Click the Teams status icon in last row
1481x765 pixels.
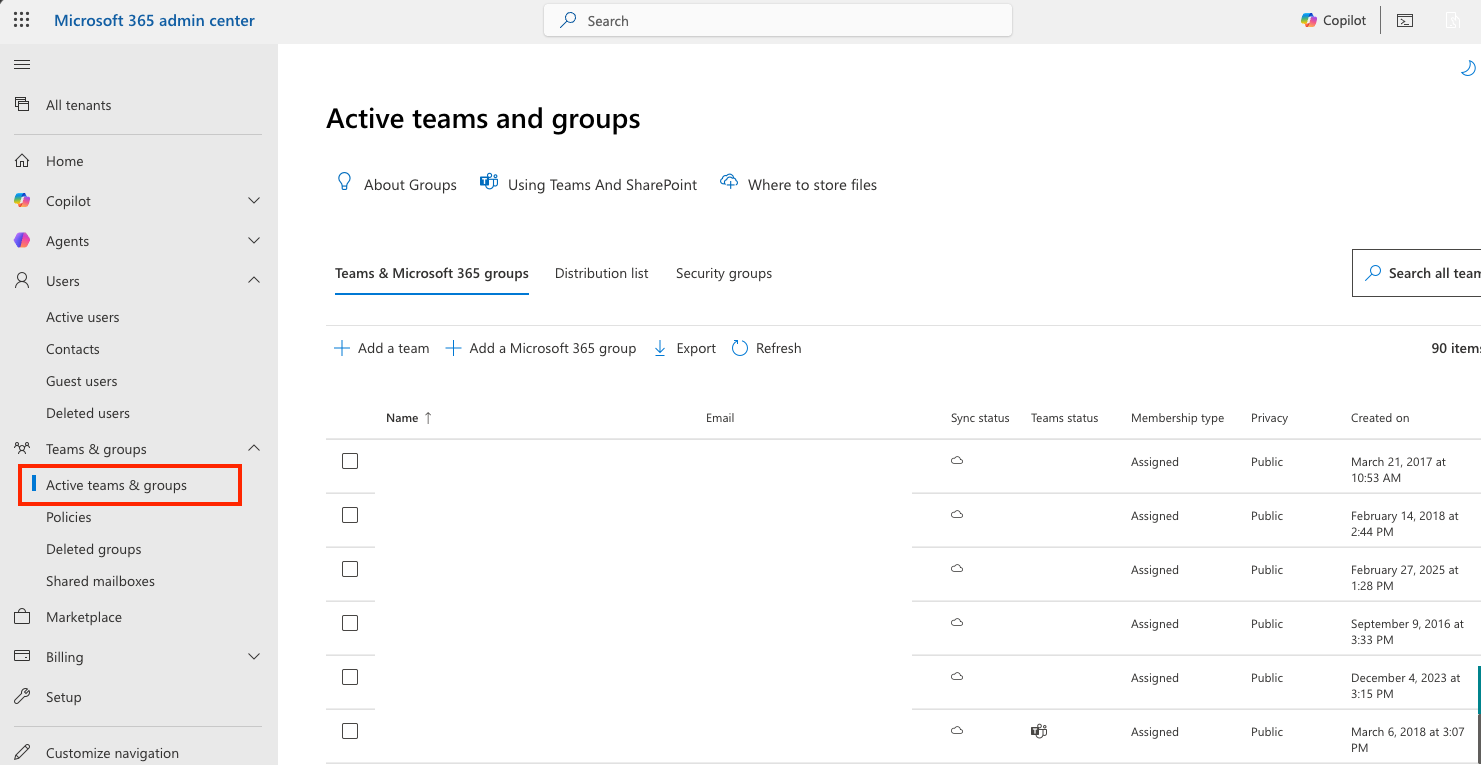[x=1038, y=731]
